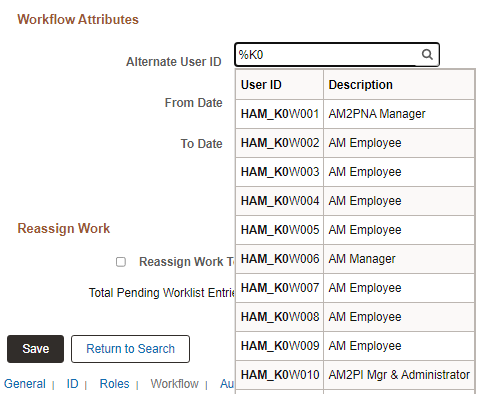481x394 pixels.
Task: Open the ID page link
Action: coord(72,384)
